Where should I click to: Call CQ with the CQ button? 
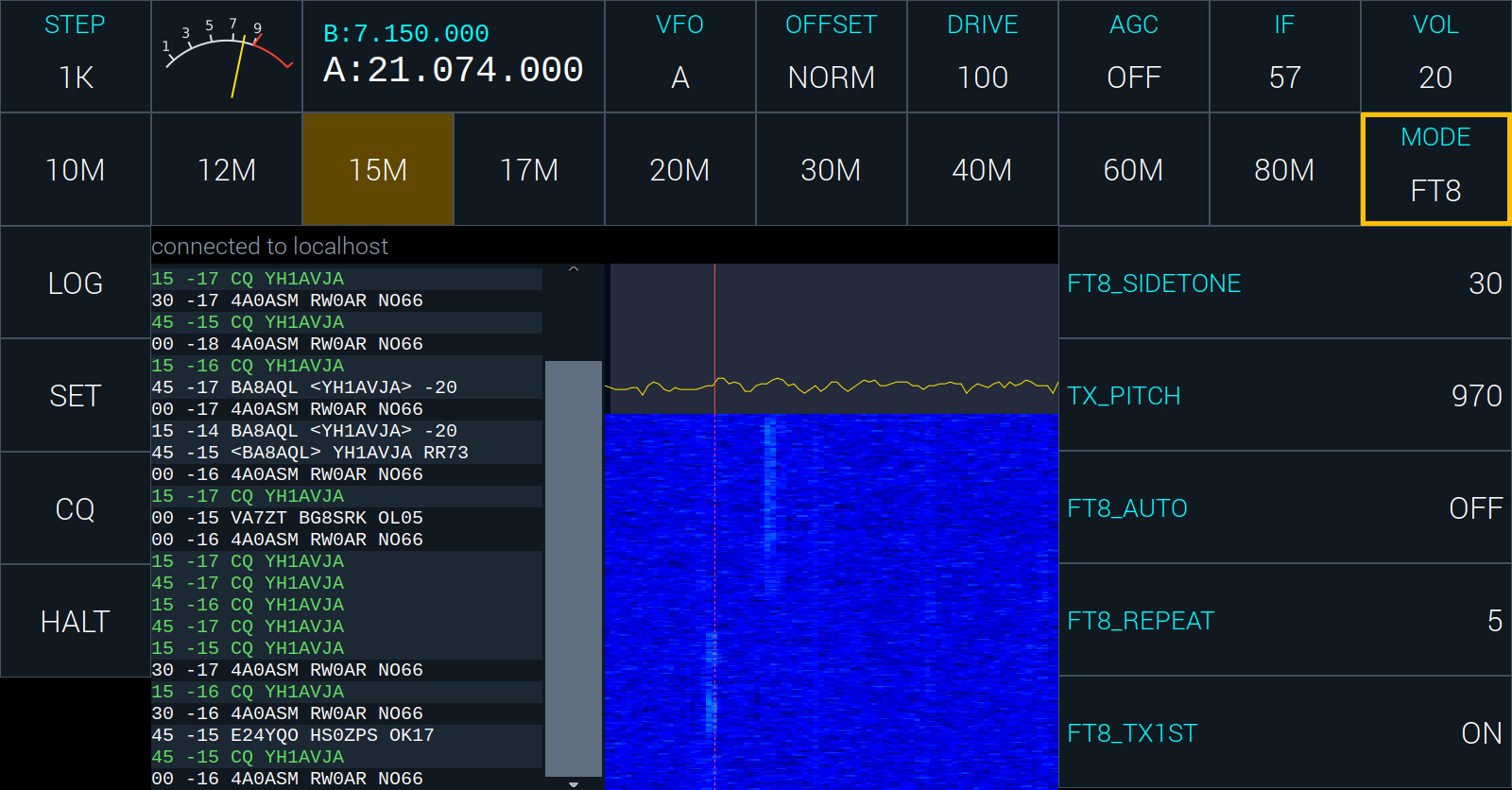[76, 508]
